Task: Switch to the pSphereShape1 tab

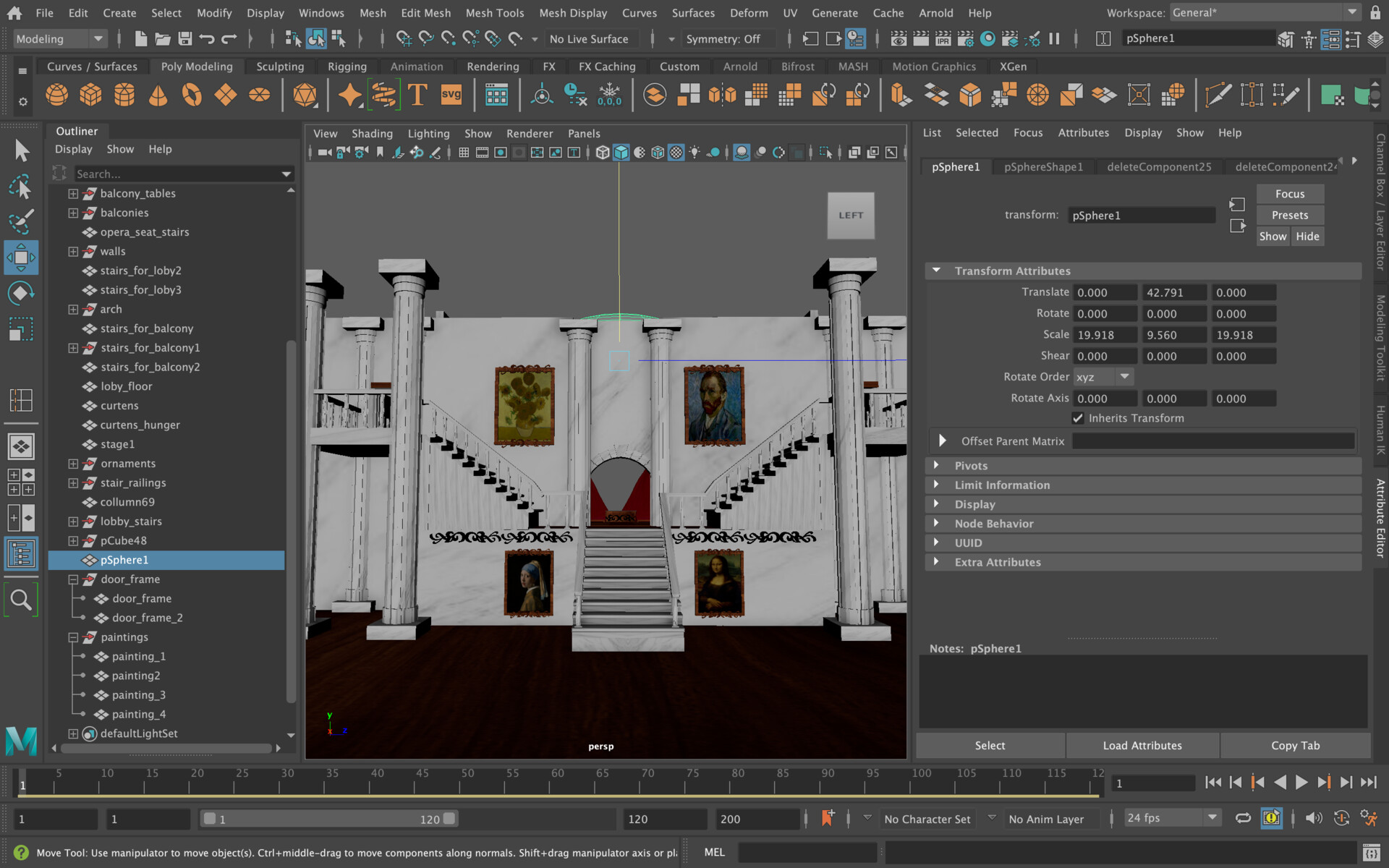Action: point(1043,166)
